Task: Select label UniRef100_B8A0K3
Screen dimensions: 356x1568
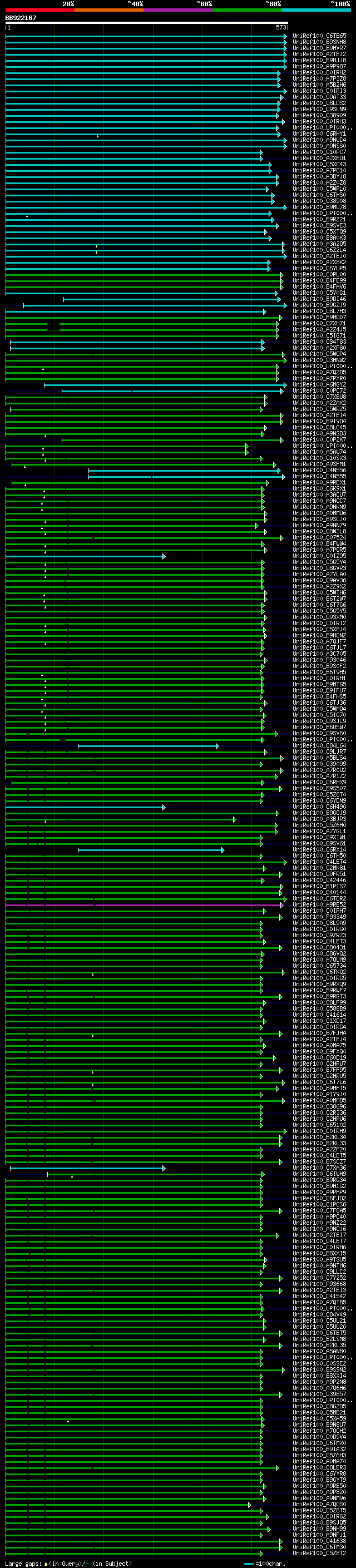Action: point(319,238)
